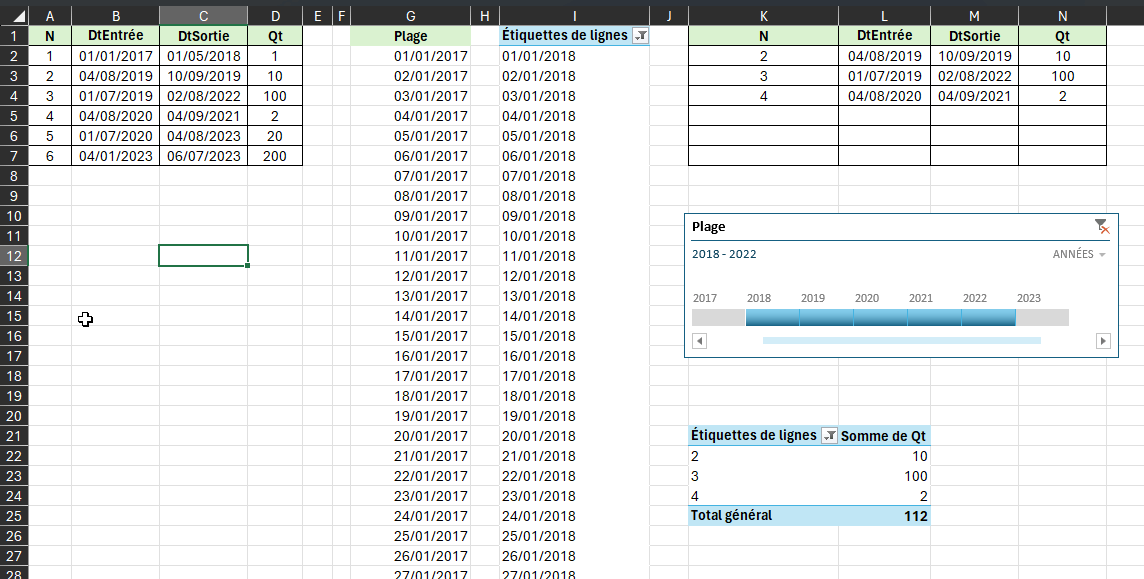Open filter dropdown of lower pivot Étiquettes de lignes
Viewport: 1144px width, 579px height.
click(x=830, y=436)
